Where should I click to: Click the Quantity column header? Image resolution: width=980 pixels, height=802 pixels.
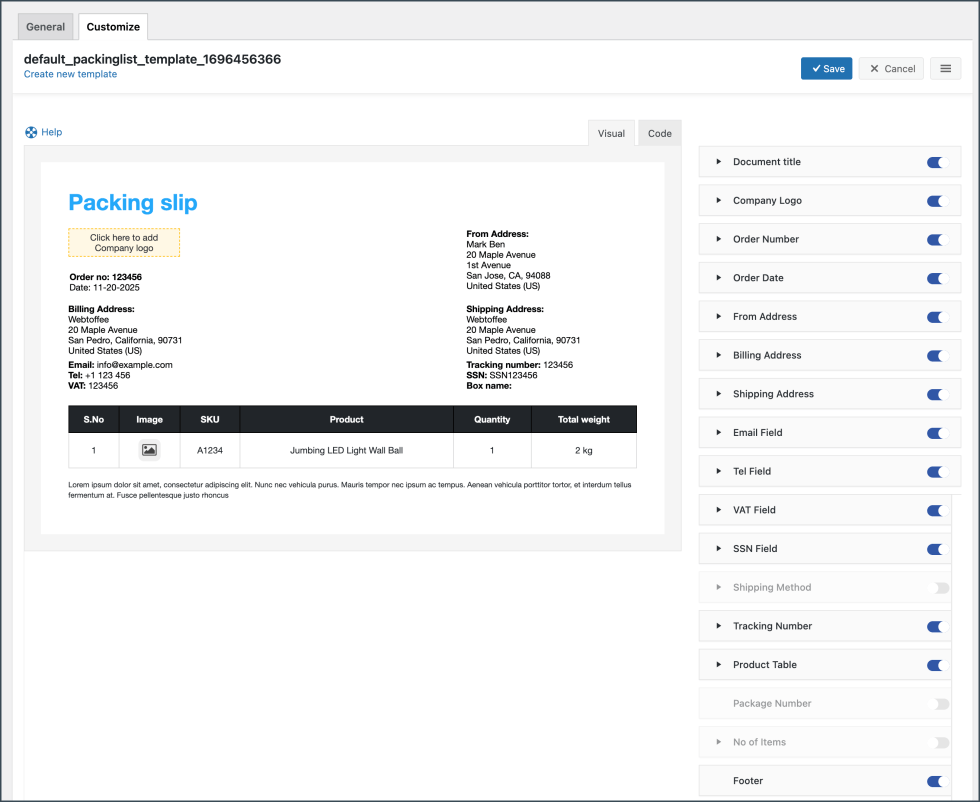coord(492,419)
